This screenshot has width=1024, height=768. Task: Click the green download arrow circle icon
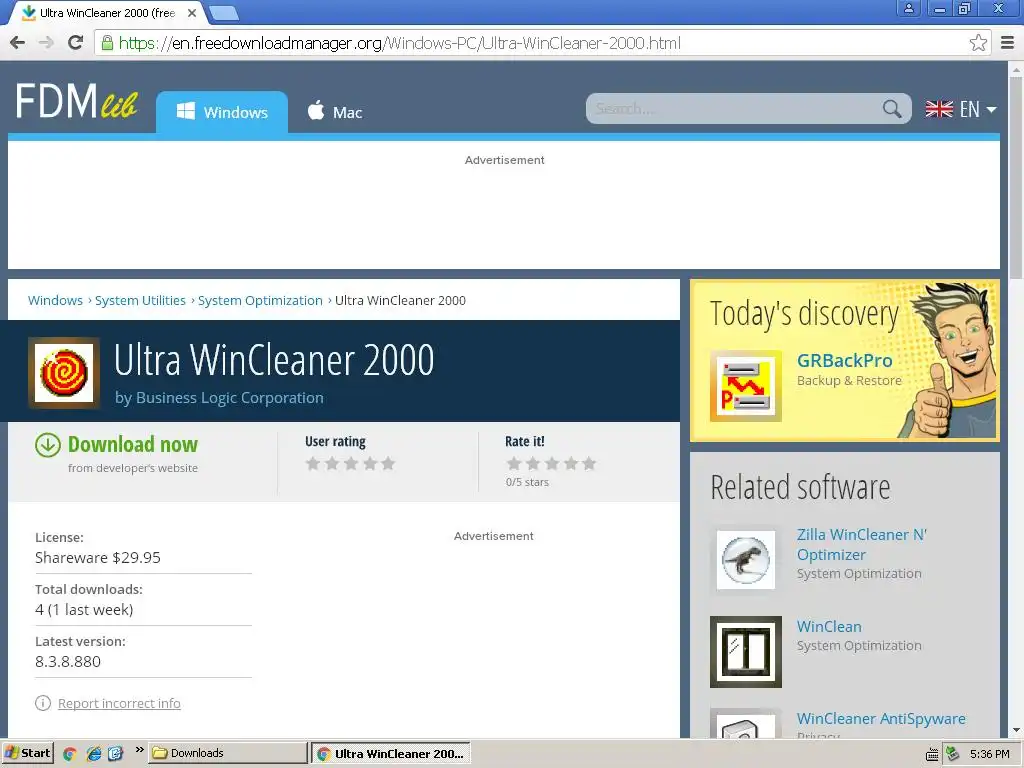pyautogui.click(x=48, y=445)
